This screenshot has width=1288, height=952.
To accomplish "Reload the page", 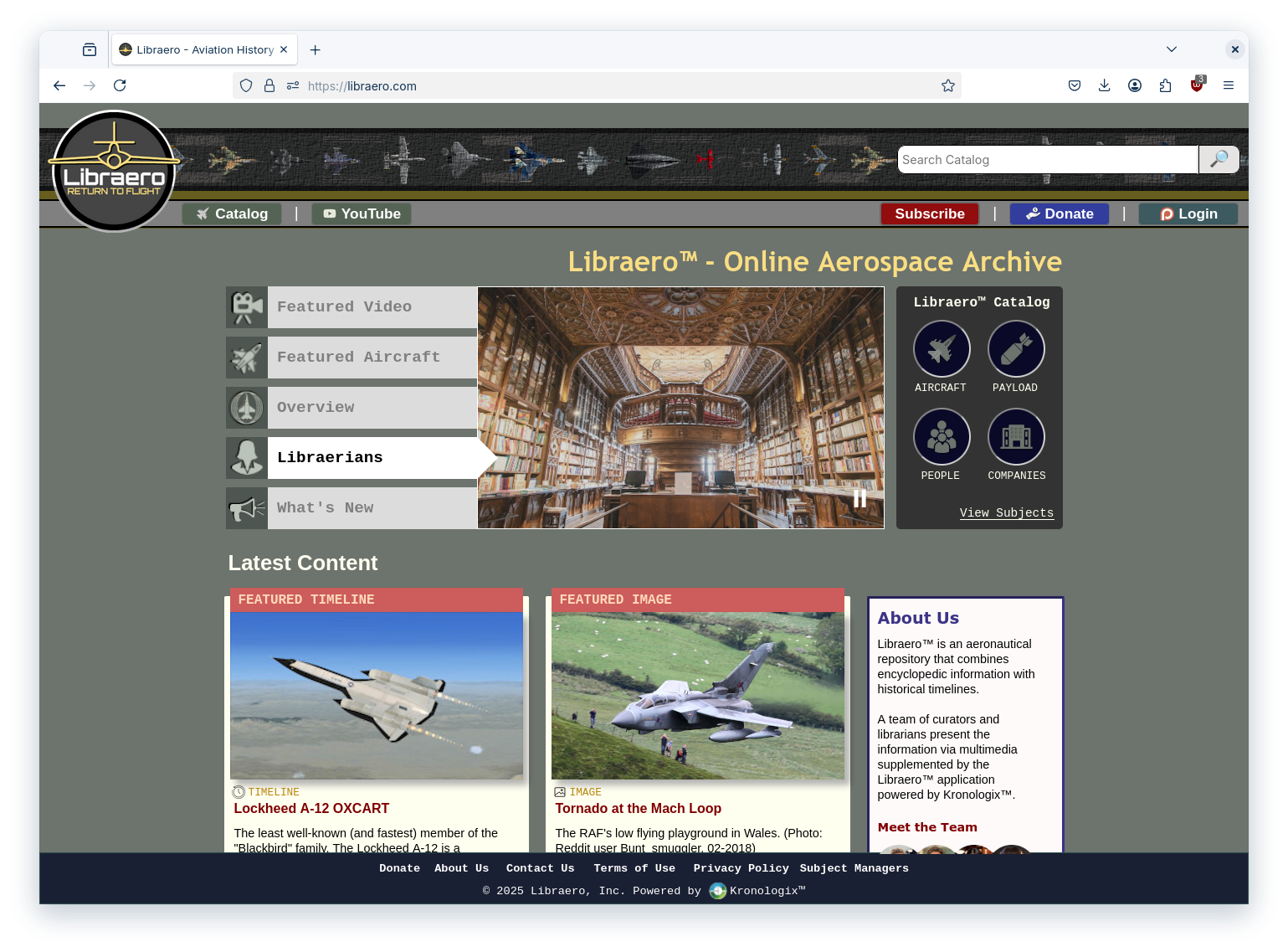I will click(120, 85).
